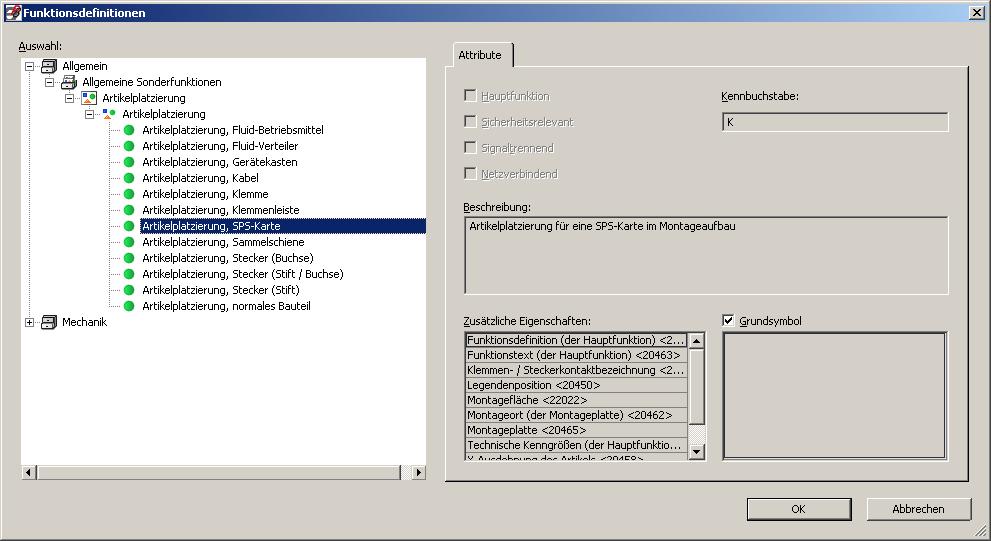
Task: Expand the Mechanik tree node
Action: point(29,322)
